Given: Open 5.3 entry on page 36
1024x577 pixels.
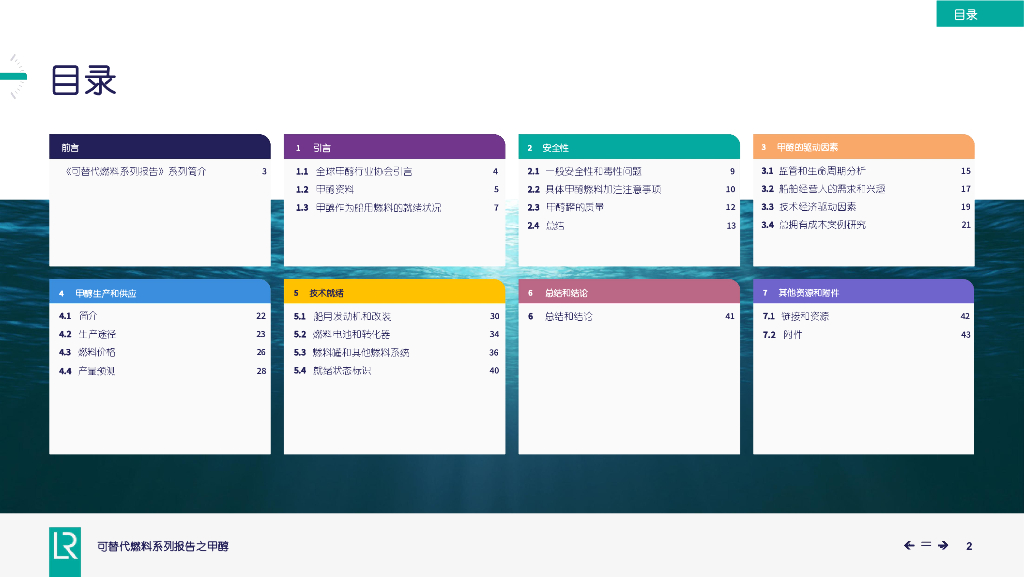Looking at the screenshot, I should click(396, 352).
